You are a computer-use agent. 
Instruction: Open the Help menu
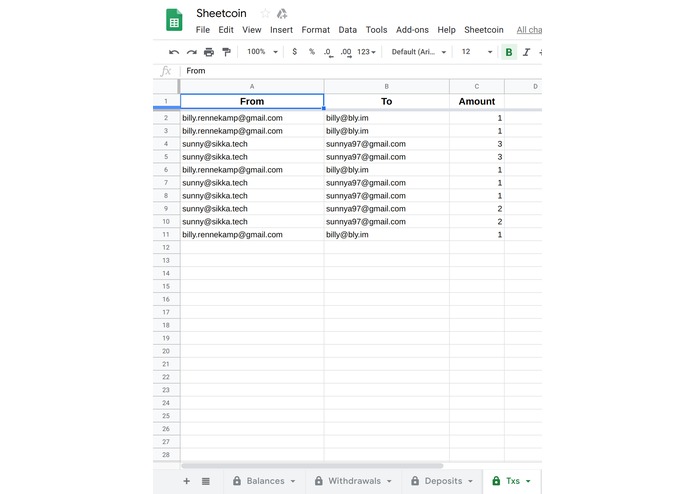click(446, 30)
